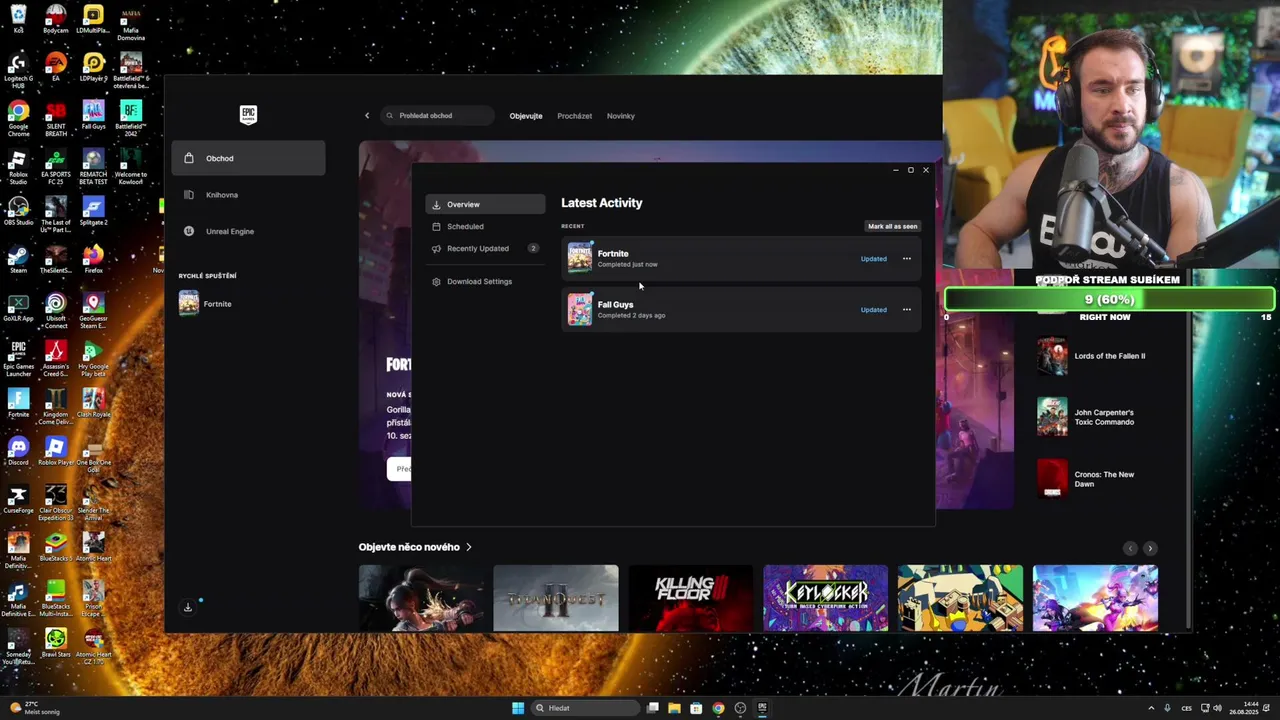Click the taskbar Hledat search box
1280x720 pixels.
586,708
